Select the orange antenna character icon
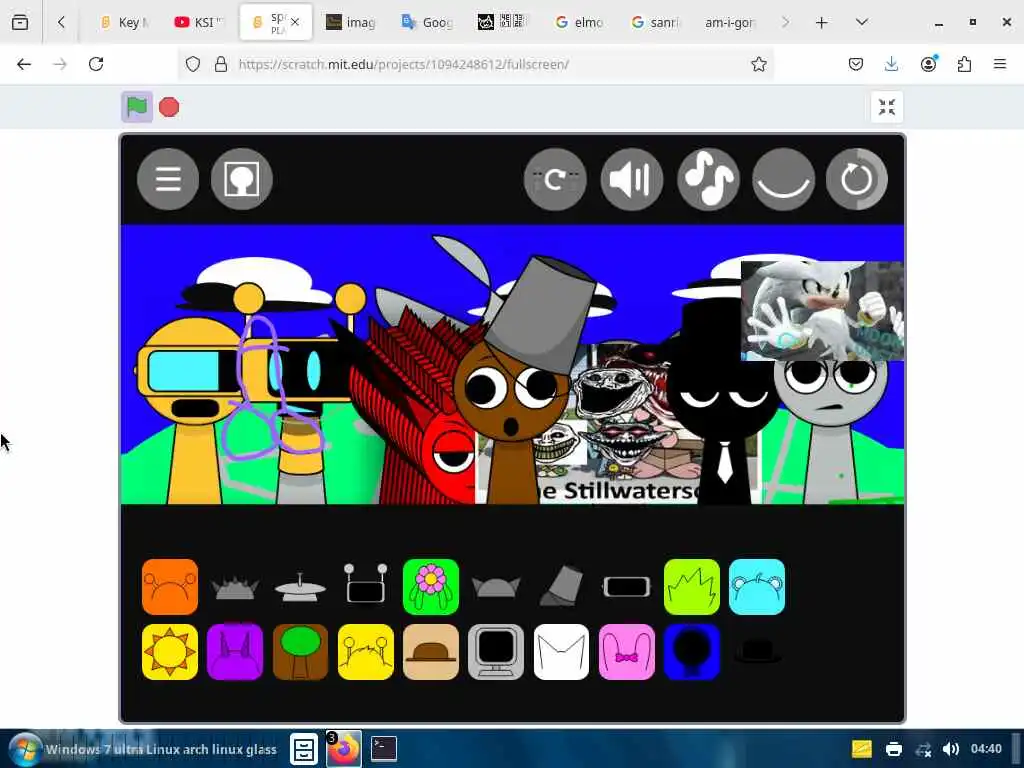 click(170, 586)
